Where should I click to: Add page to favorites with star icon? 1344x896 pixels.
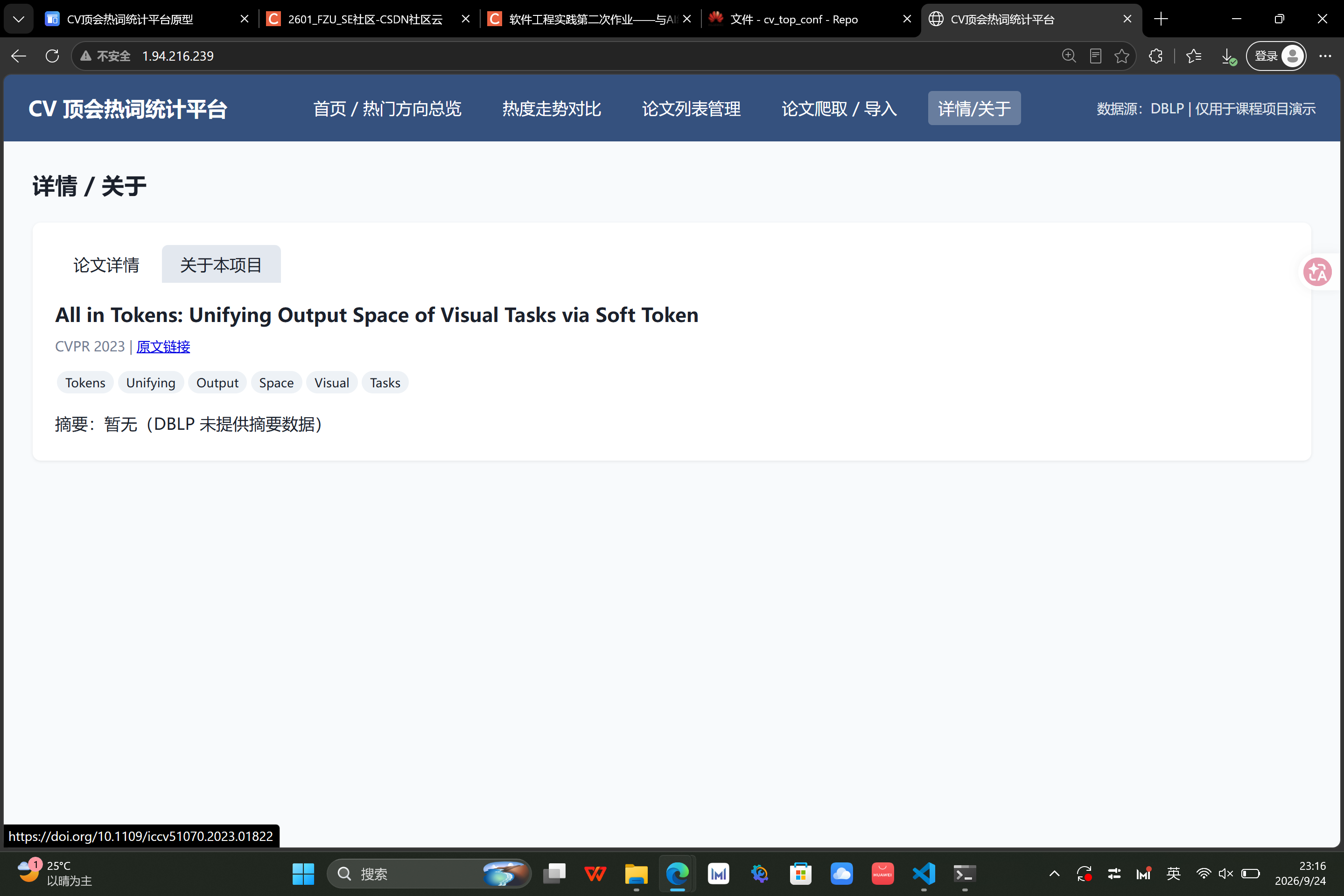(x=1122, y=56)
